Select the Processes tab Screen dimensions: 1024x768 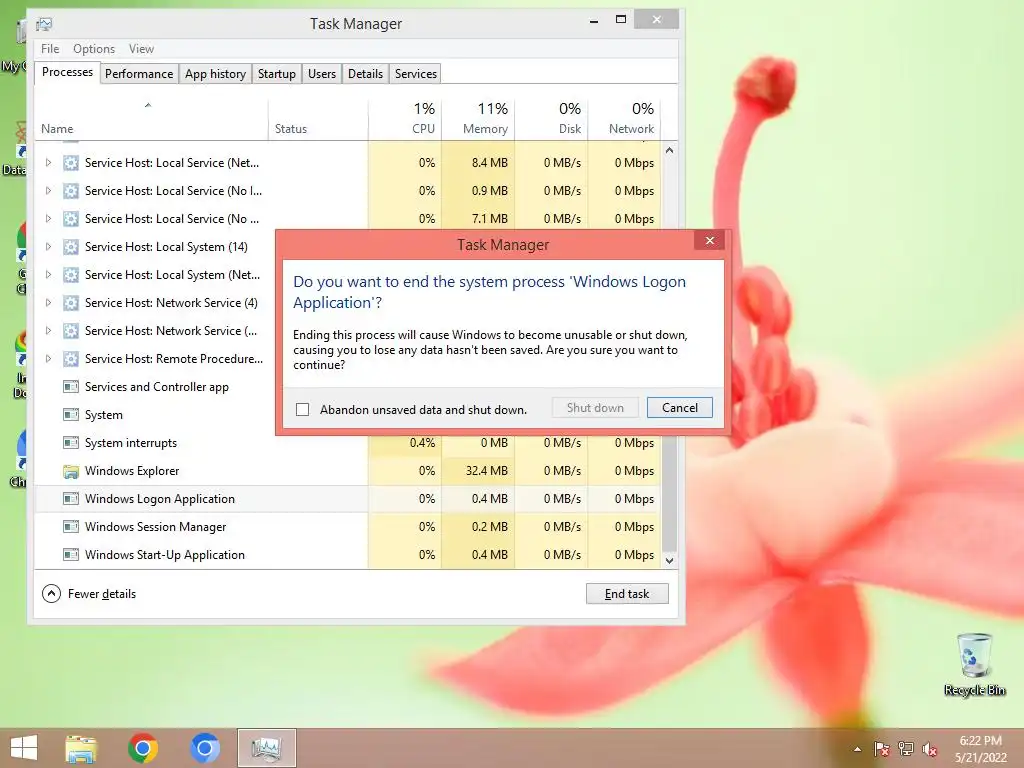(67, 72)
